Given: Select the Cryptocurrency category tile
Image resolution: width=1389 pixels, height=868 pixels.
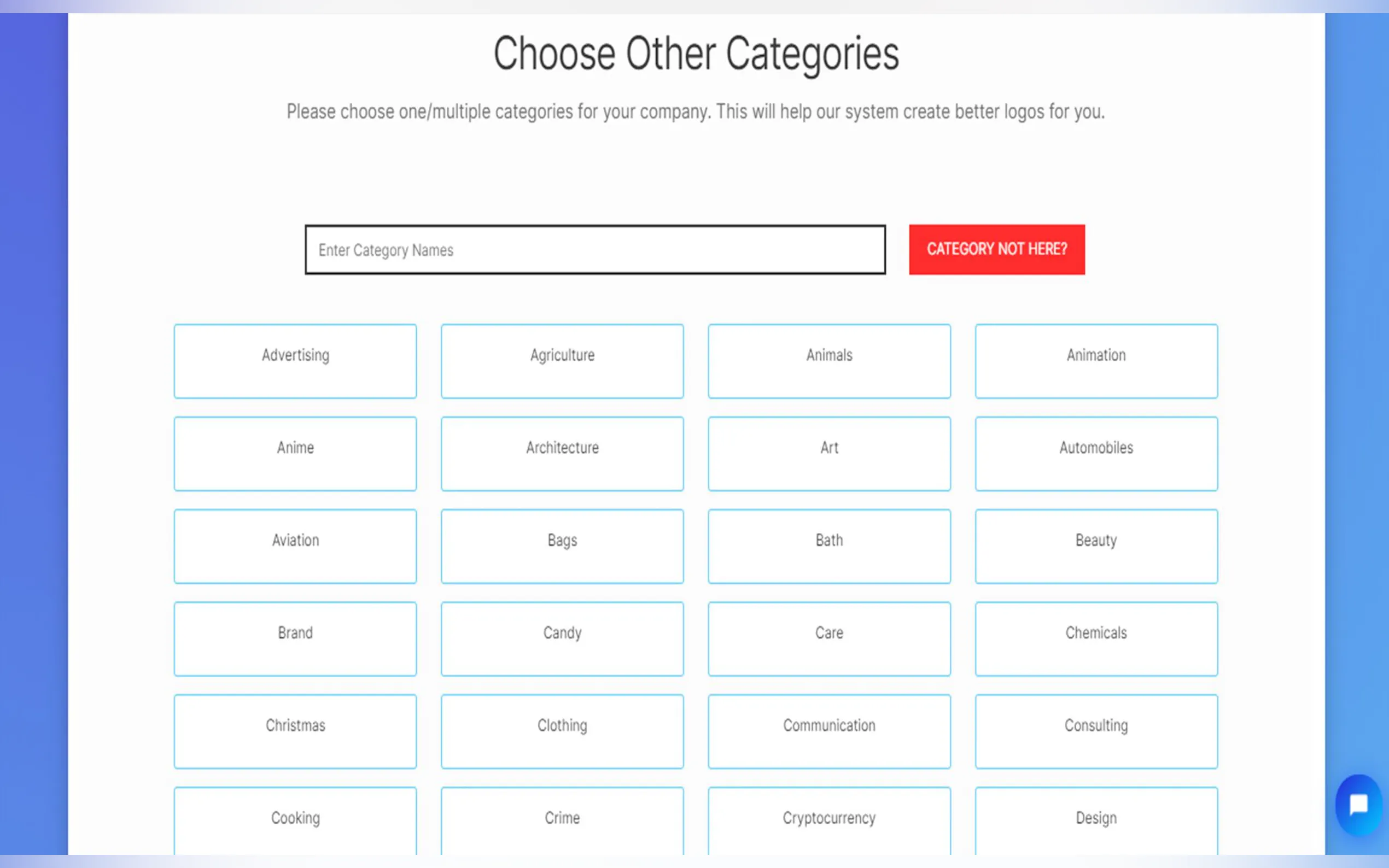Looking at the screenshot, I should point(829,820).
